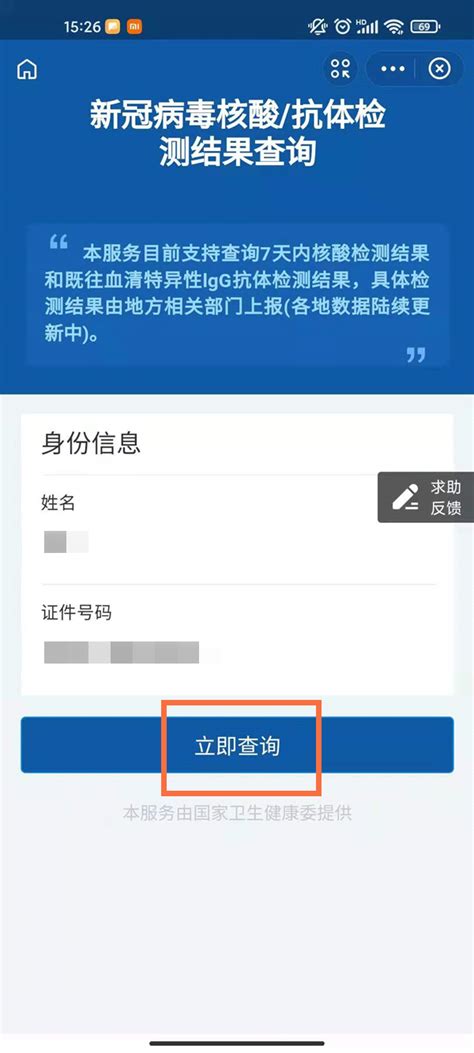Tap the orange Mi notification icon
Viewport: 474px width, 1053px height.
pyautogui.click(x=134, y=27)
